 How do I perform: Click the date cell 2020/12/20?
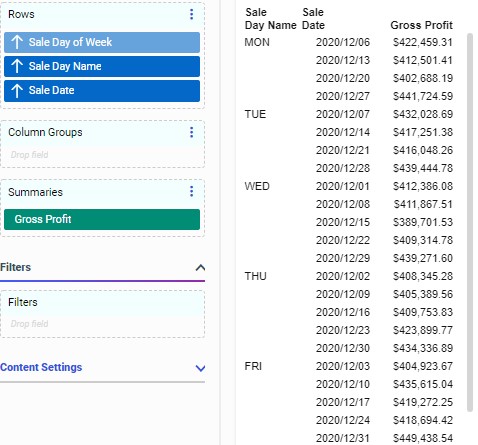[343, 78]
